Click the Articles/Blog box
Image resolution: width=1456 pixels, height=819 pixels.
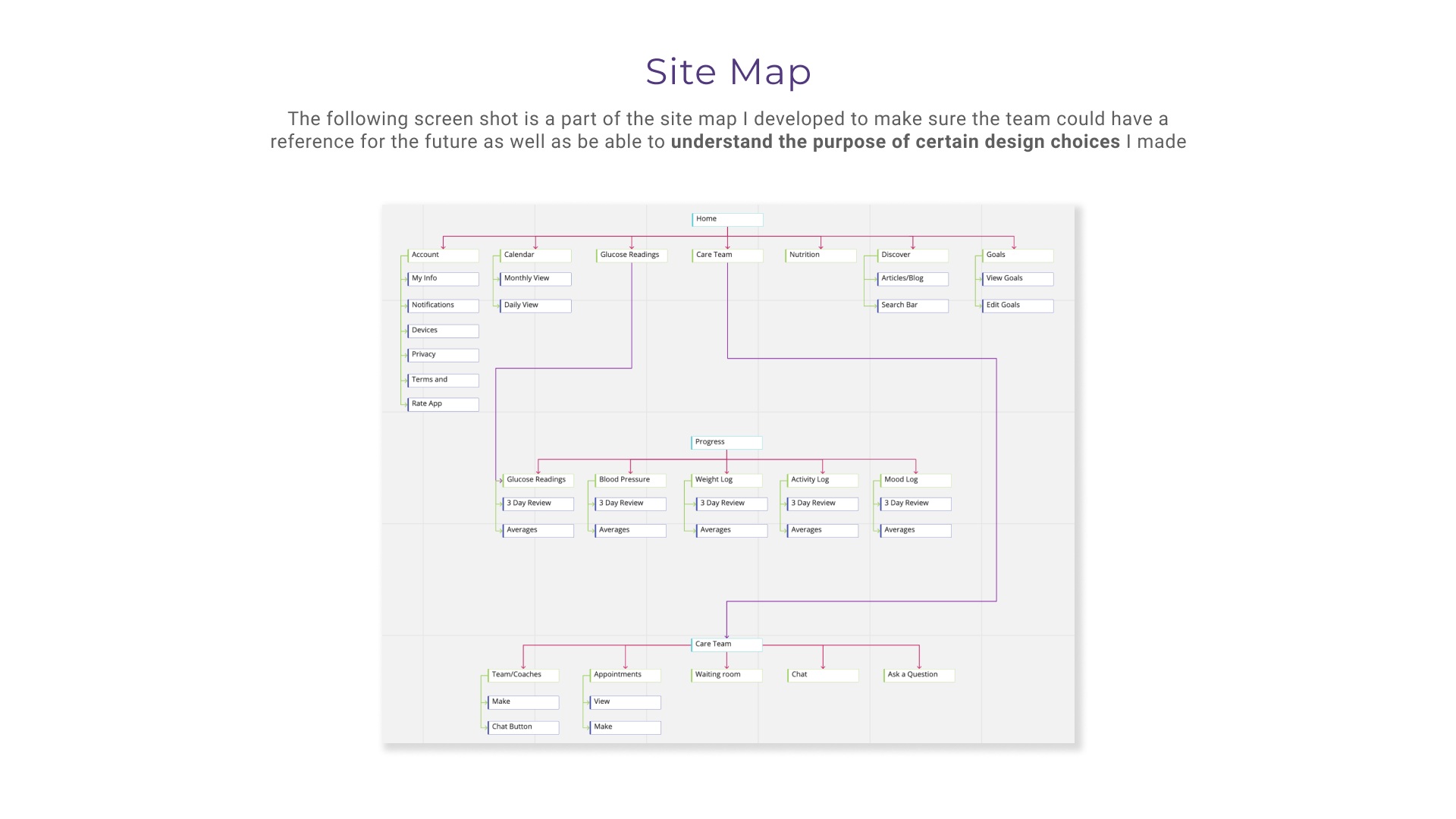click(x=912, y=279)
